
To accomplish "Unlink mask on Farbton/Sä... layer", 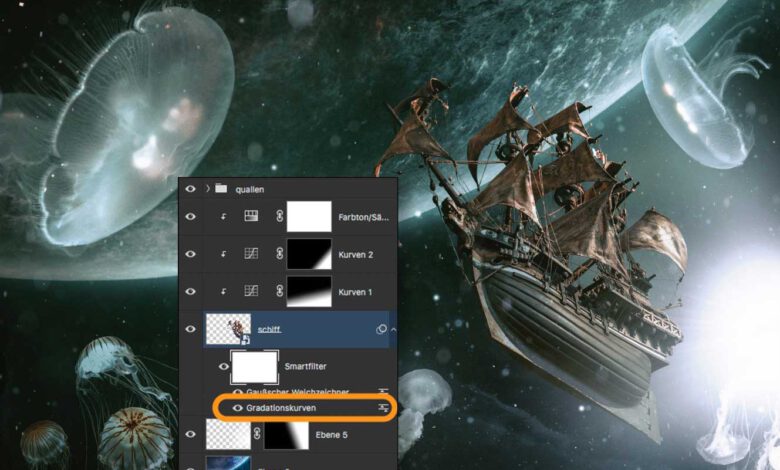I will (280, 216).
